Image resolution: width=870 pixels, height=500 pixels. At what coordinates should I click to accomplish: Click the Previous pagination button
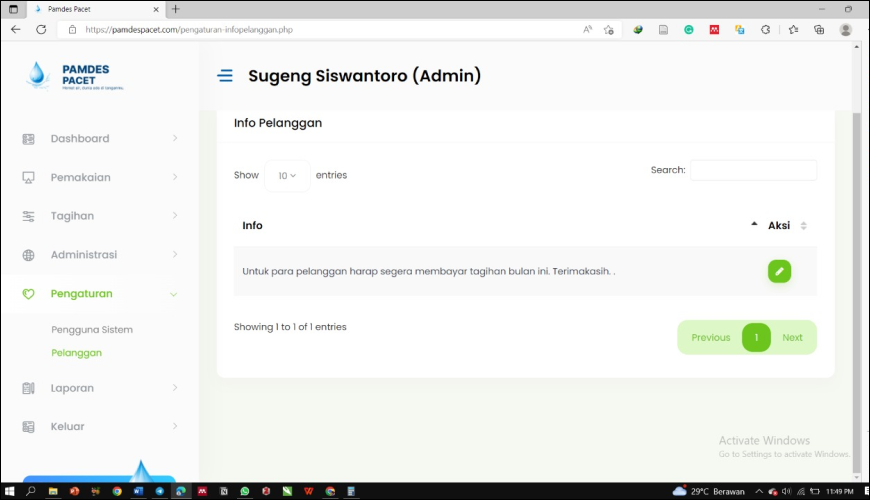(710, 338)
